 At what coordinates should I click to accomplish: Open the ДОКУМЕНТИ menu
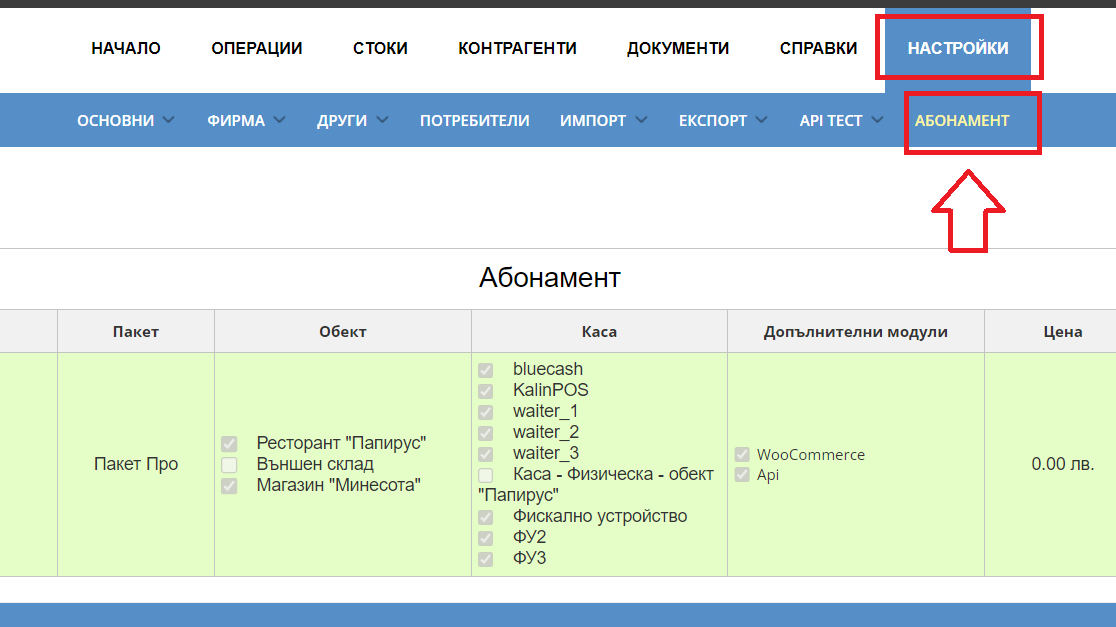(x=678, y=48)
